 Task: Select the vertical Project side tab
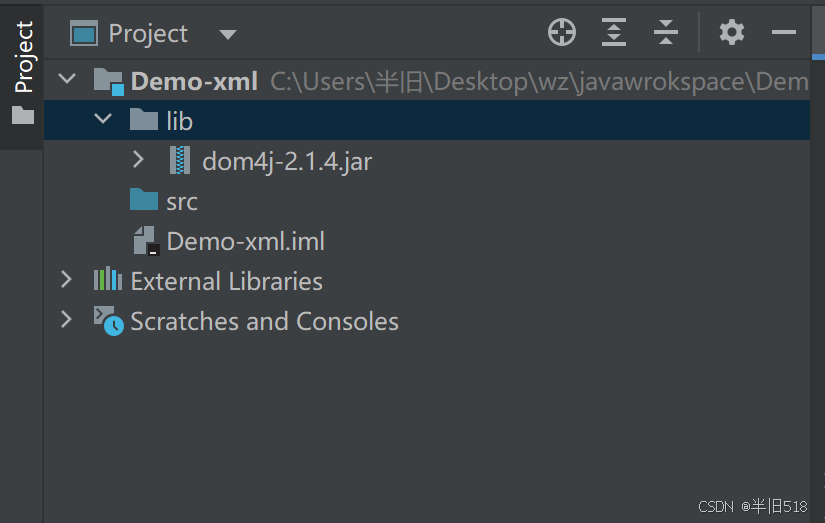[x=23, y=57]
